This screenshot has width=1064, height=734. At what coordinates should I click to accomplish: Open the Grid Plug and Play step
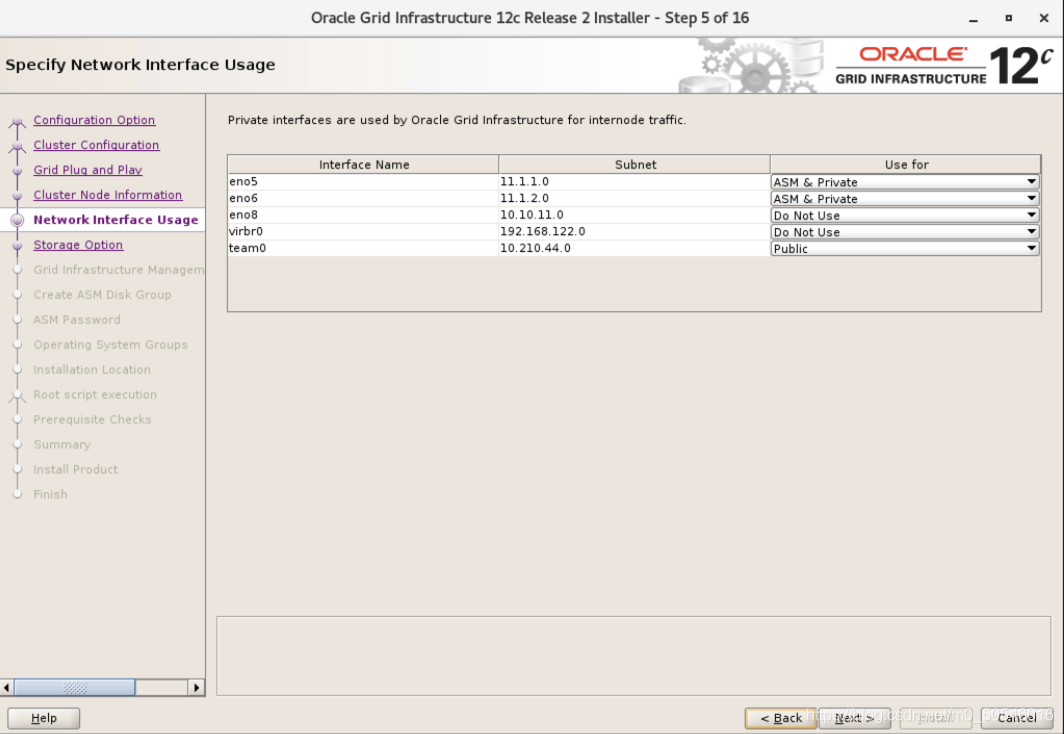click(88, 170)
